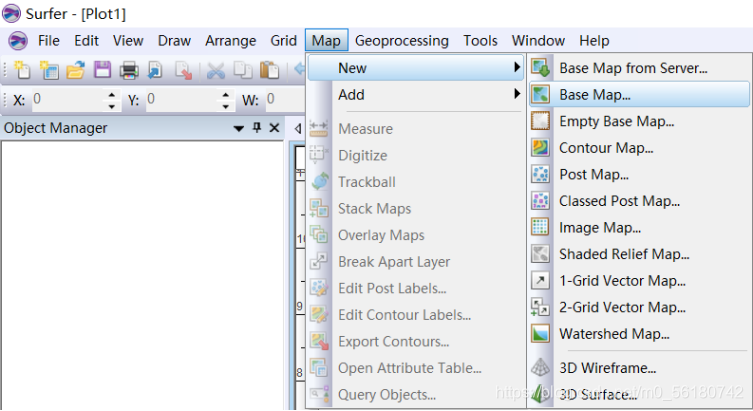Click the Watershed Map icon

pyautogui.click(x=540, y=333)
